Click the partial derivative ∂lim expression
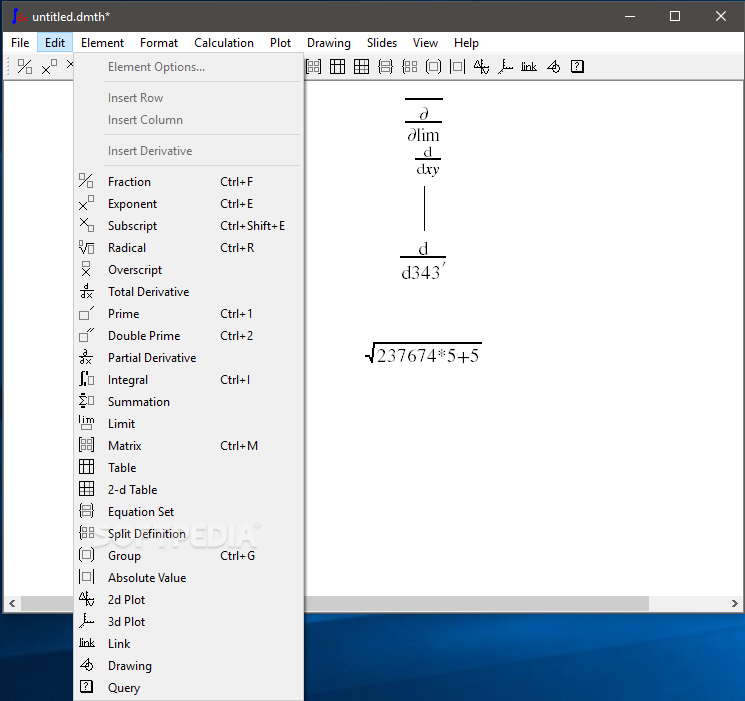This screenshot has width=745, height=701. pos(423,125)
